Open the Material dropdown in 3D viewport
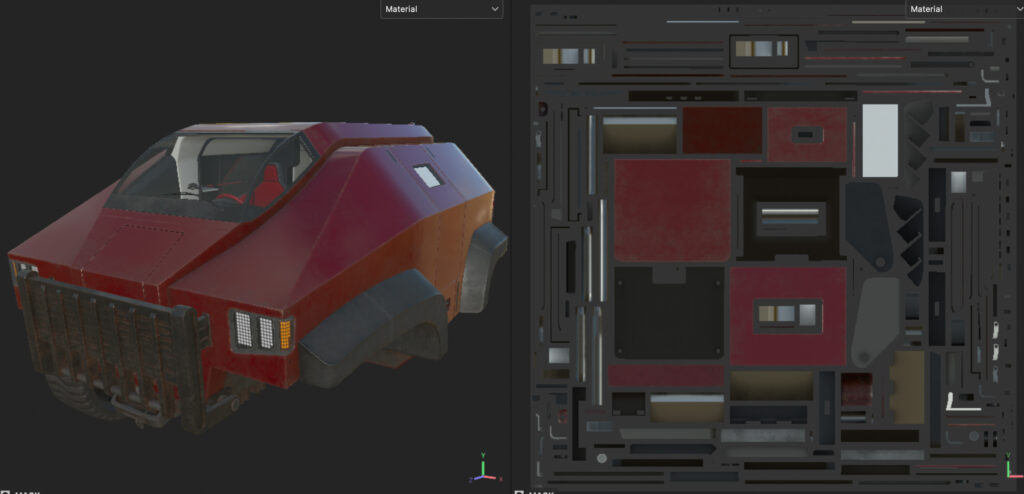 (x=440, y=9)
